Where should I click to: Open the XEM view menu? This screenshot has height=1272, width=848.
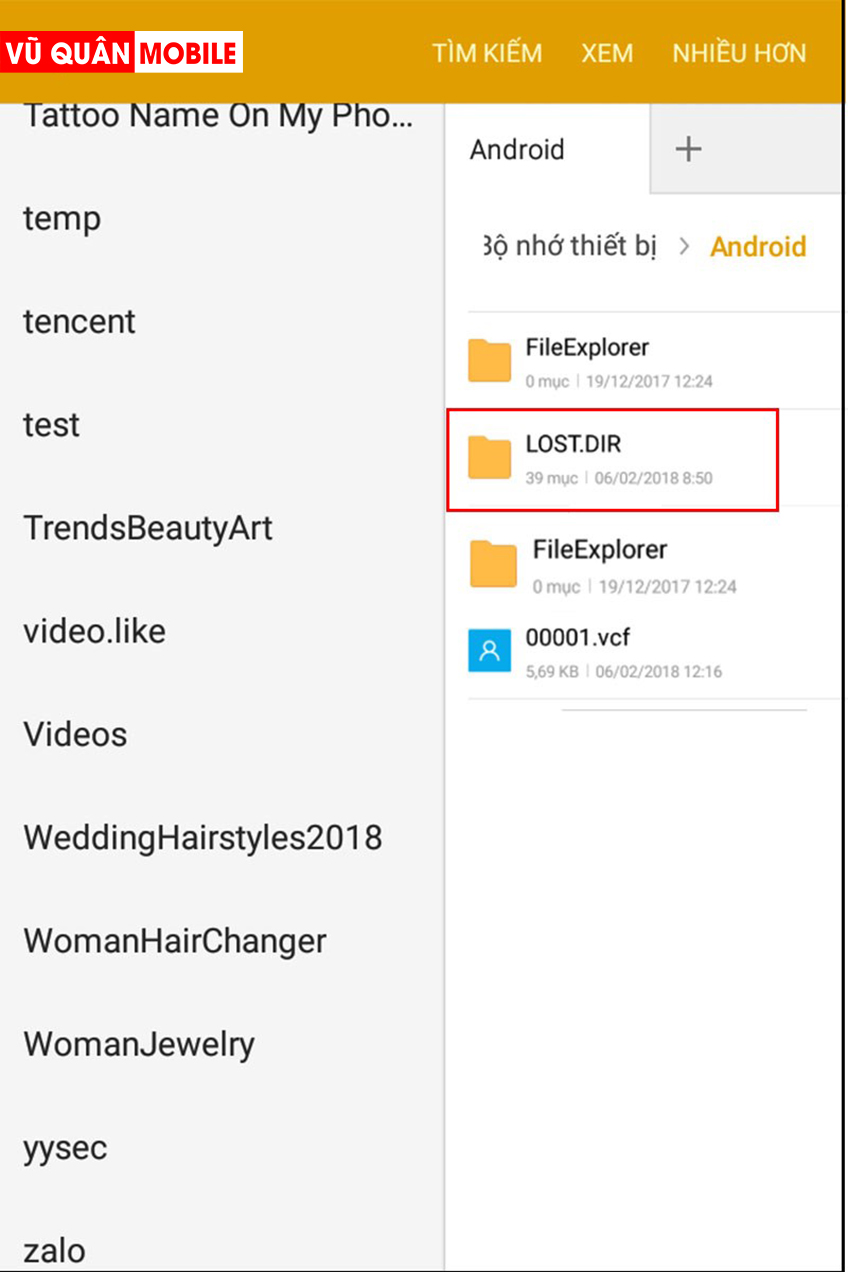coord(607,53)
